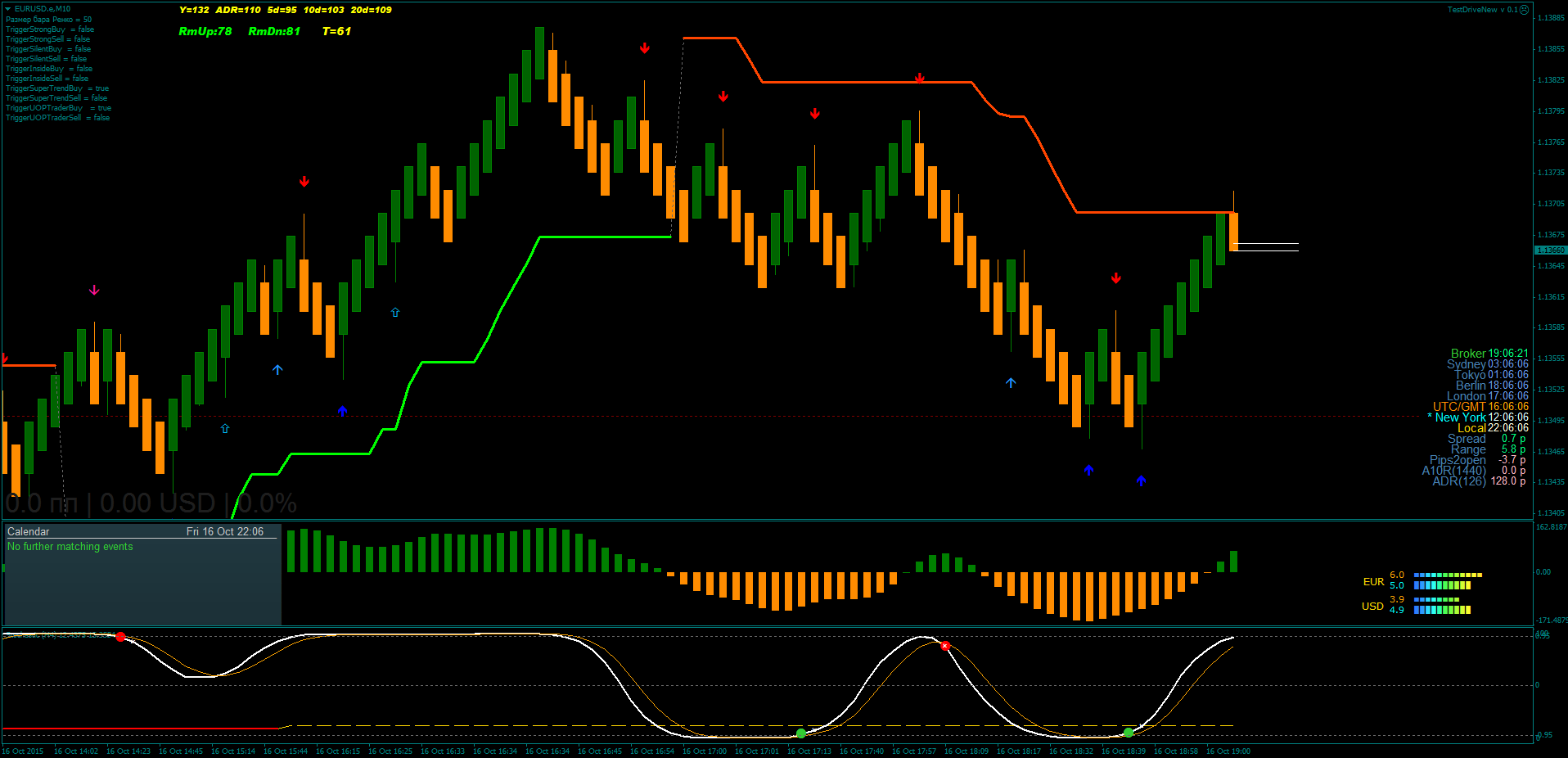This screenshot has width=1568, height=758.
Task: Select the red down arrow above the 16 Oct 15:44 candles
Action: [x=304, y=181]
